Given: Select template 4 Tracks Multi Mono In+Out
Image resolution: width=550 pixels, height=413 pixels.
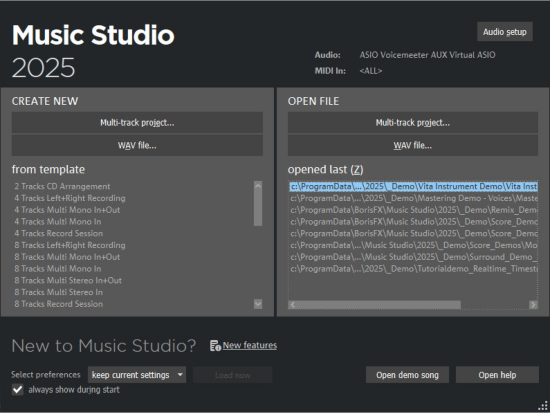Looking at the screenshot, I should (x=67, y=210).
